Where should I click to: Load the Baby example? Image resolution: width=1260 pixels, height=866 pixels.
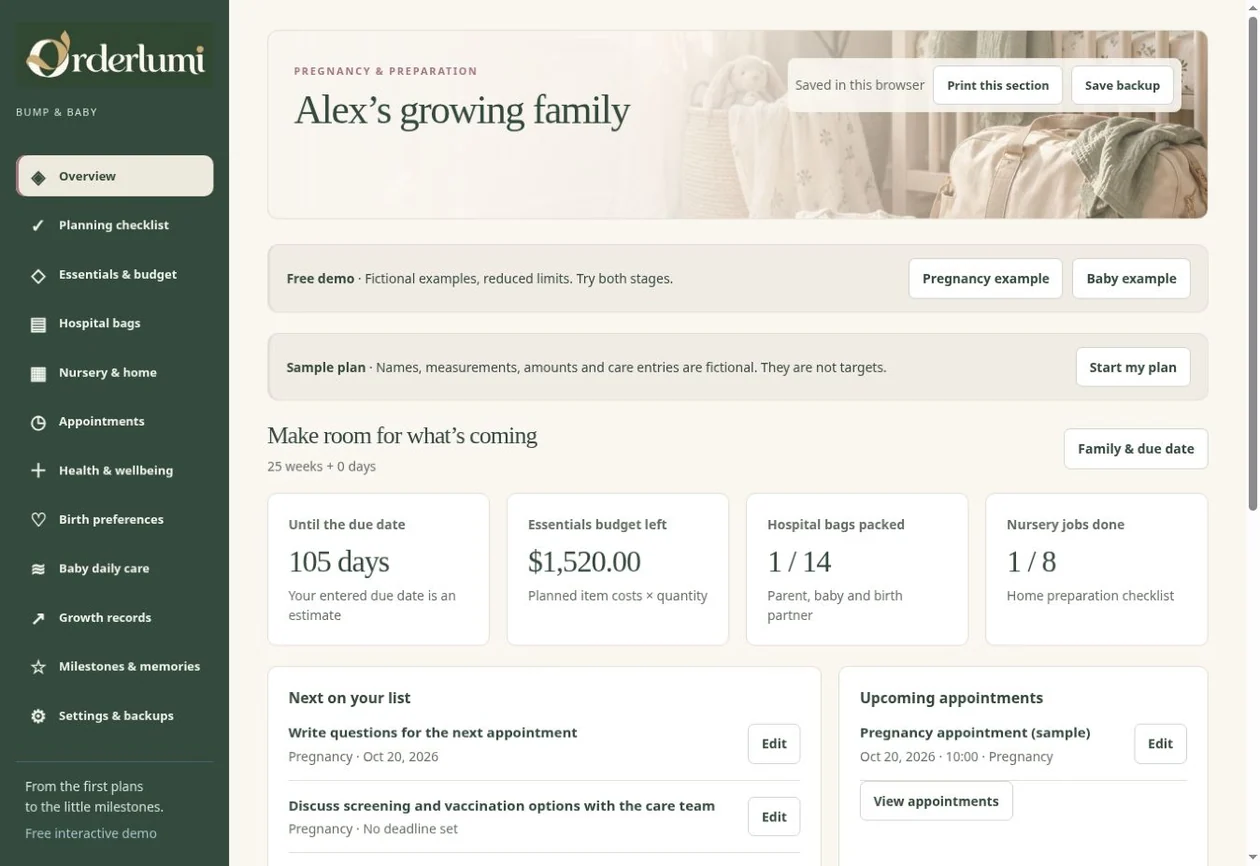point(1131,278)
